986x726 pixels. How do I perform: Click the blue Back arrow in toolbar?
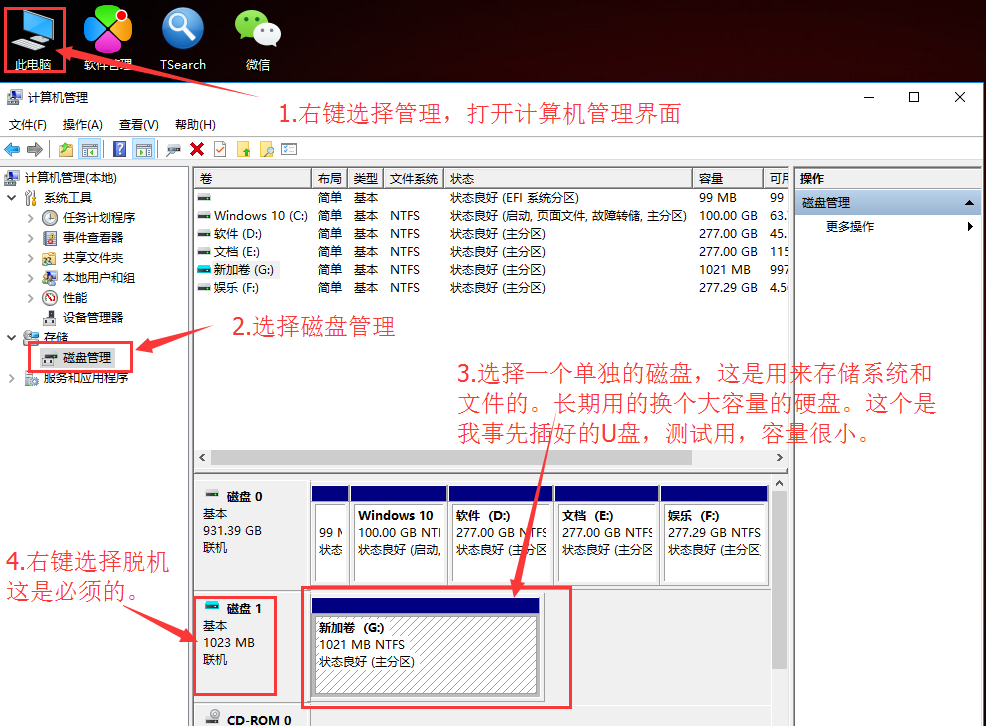click(12, 149)
